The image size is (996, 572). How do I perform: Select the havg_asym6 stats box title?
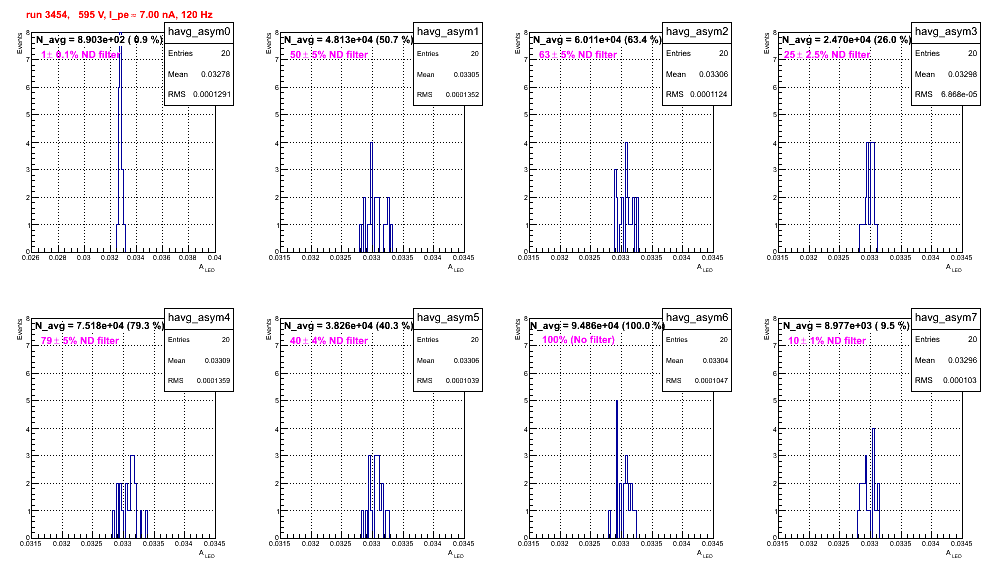697,318
